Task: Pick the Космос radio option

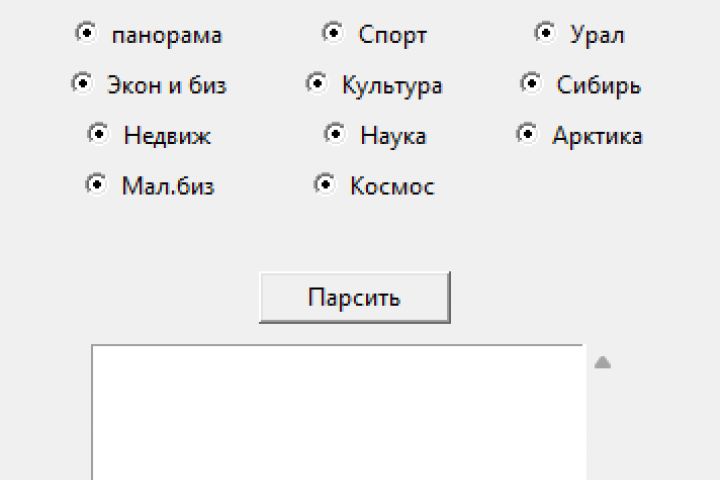Action: pos(324,184)
